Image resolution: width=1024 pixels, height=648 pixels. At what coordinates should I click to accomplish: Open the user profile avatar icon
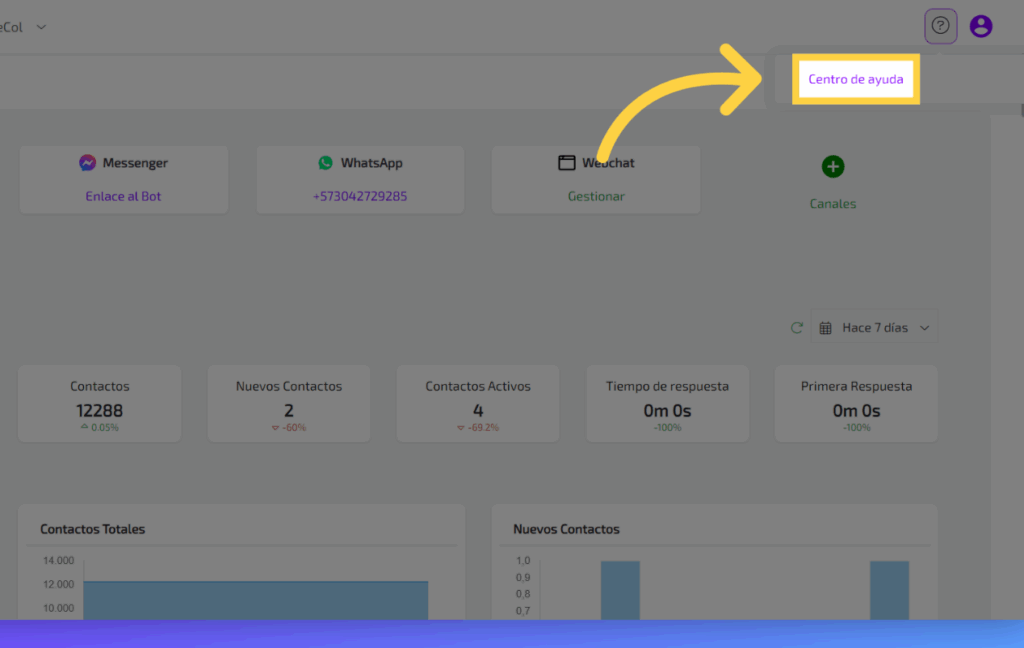(x=981, y=26)
